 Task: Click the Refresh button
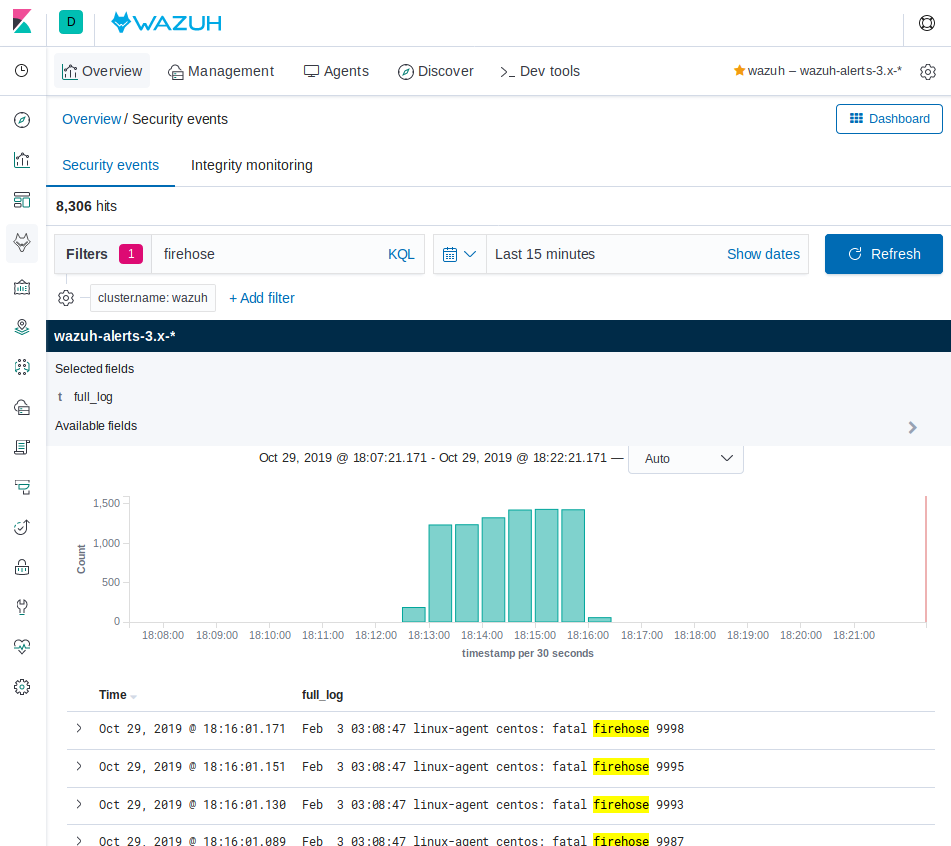coord(884,254)
